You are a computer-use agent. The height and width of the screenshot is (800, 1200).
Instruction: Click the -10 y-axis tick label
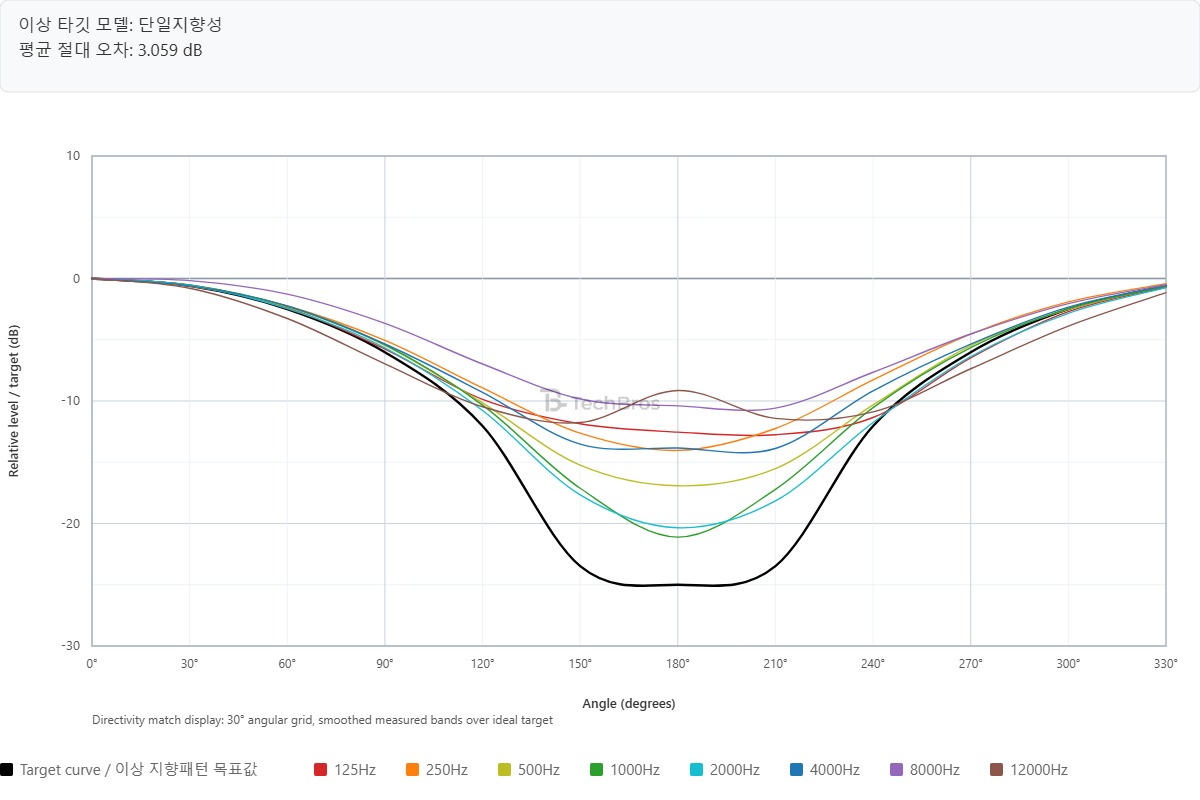pos(72,401)
